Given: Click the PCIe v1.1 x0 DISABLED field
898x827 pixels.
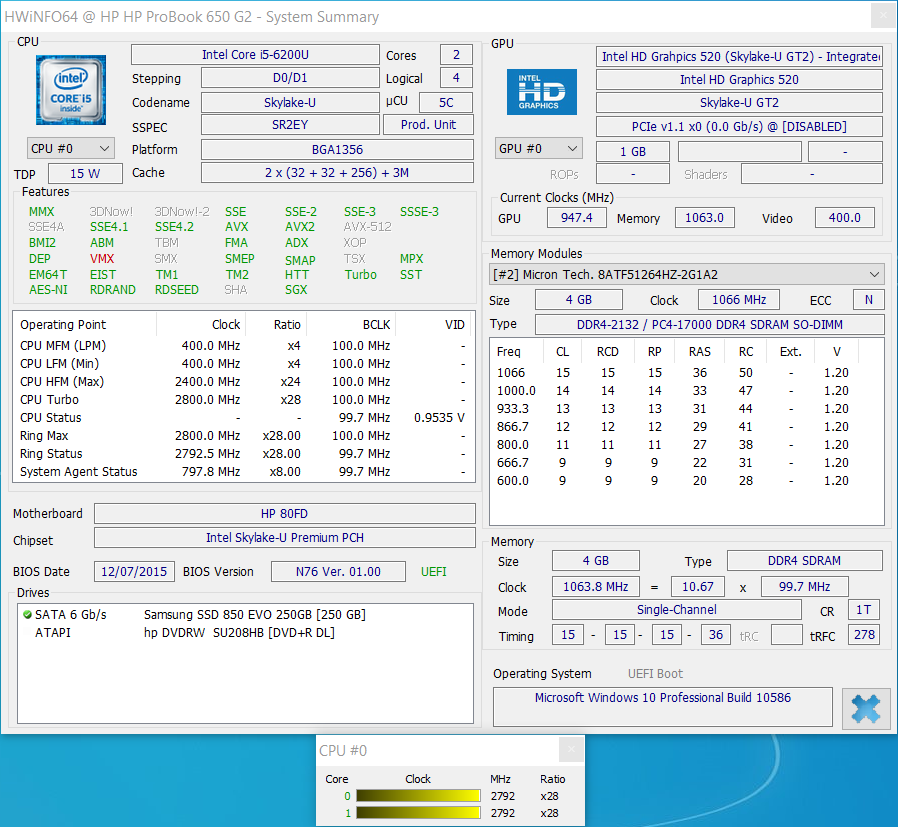Looking at the screenshot, I should 739,127.
